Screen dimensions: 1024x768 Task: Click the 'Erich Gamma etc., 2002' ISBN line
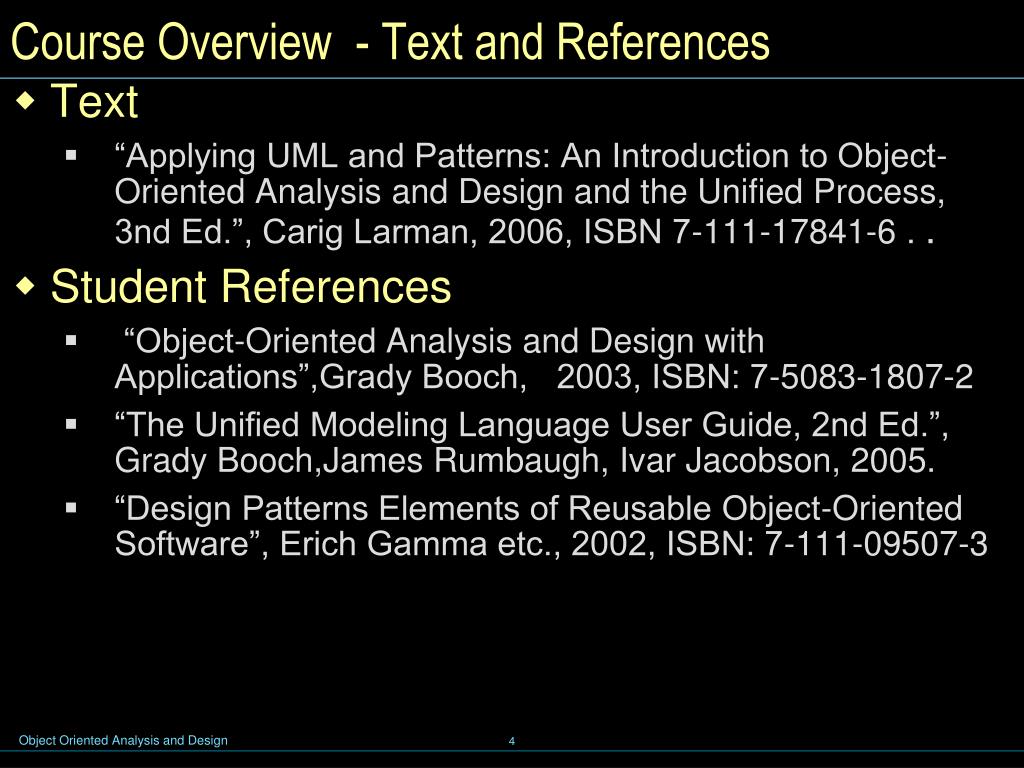pos(551,544)
